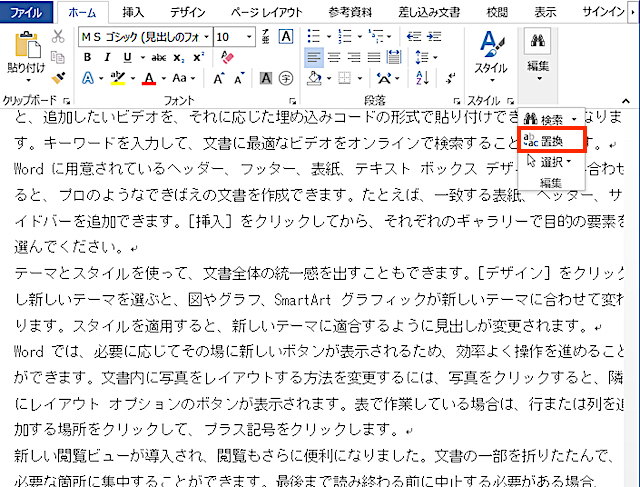Image resolution: width=640 pixels, height=487 pixels.
Task: Apply Center alignment to paragraph
Action: pyautogui.click(x=335, y=57)
